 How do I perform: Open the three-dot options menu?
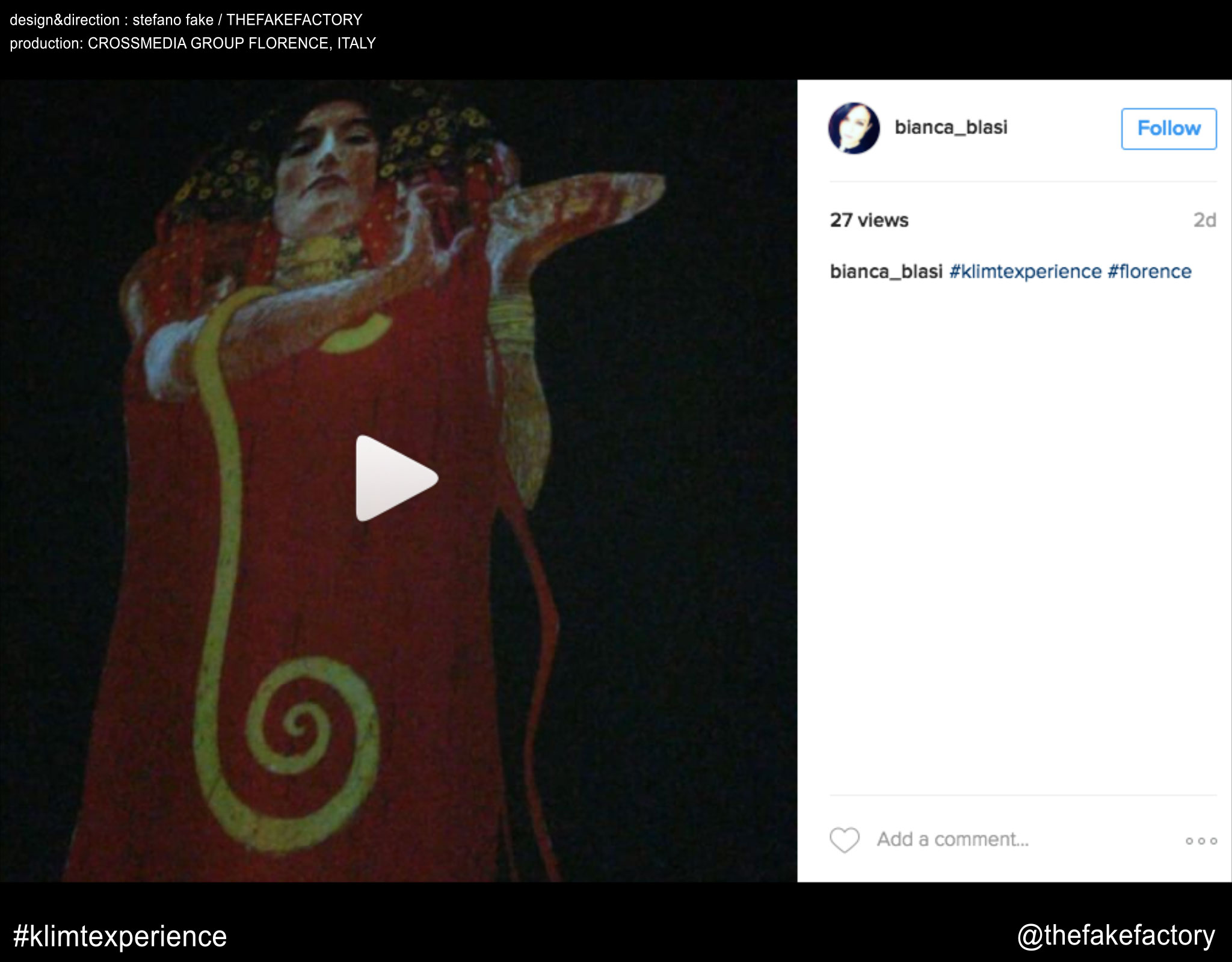[x=1201, y=841]
